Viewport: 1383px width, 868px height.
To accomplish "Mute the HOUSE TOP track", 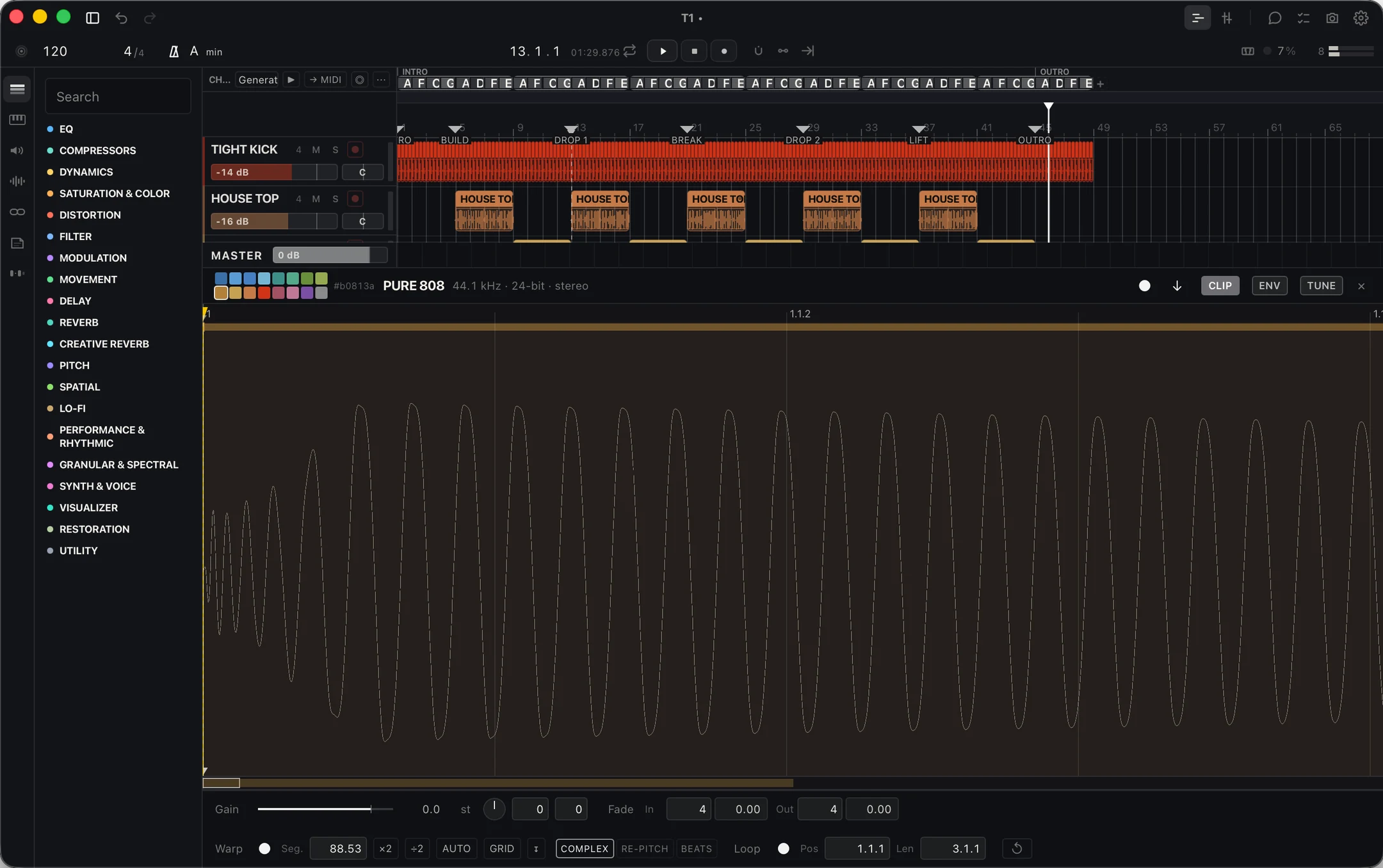I will click(x=316, y=199).
